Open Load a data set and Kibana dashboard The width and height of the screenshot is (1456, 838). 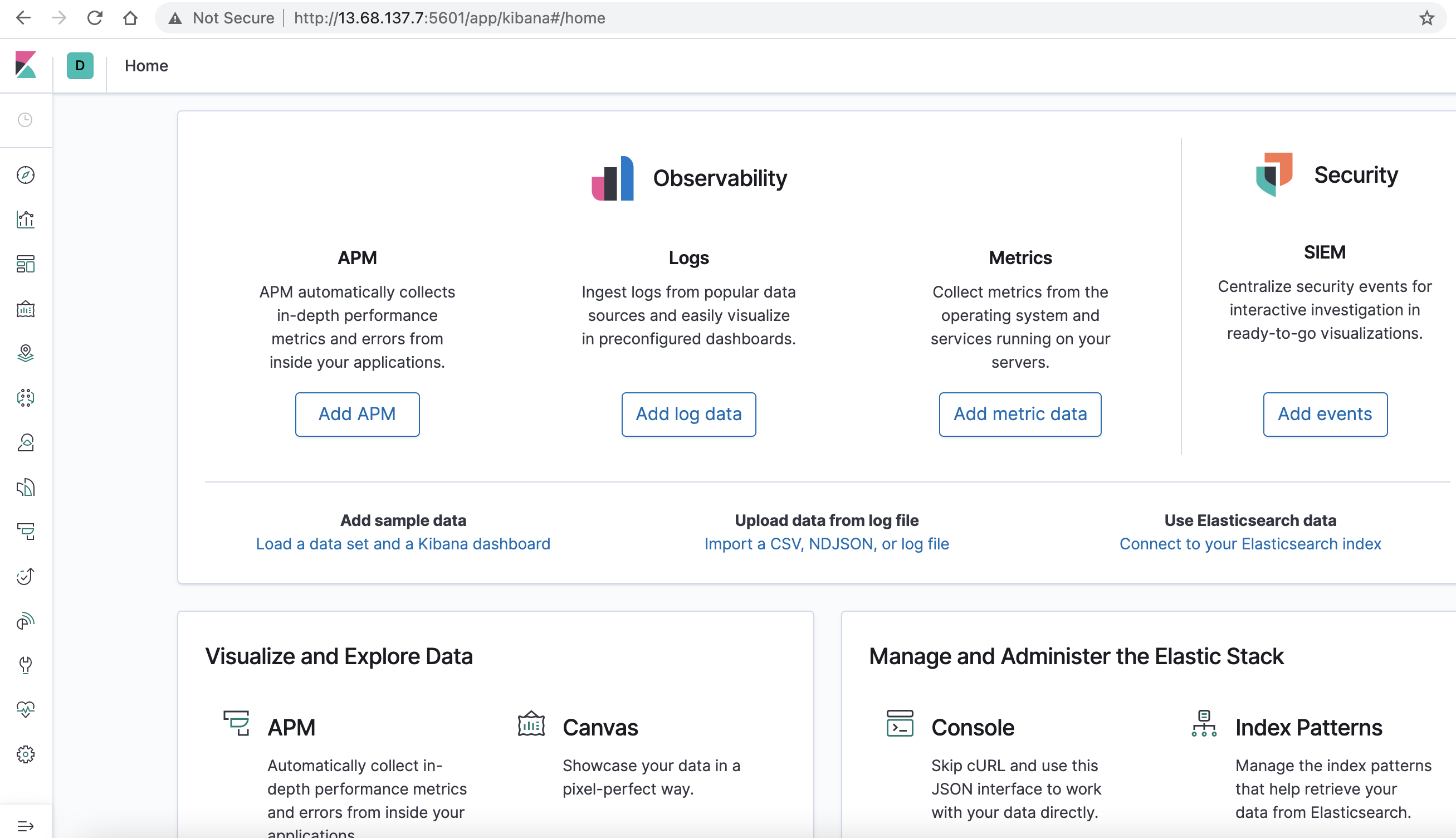pos(403,544)
